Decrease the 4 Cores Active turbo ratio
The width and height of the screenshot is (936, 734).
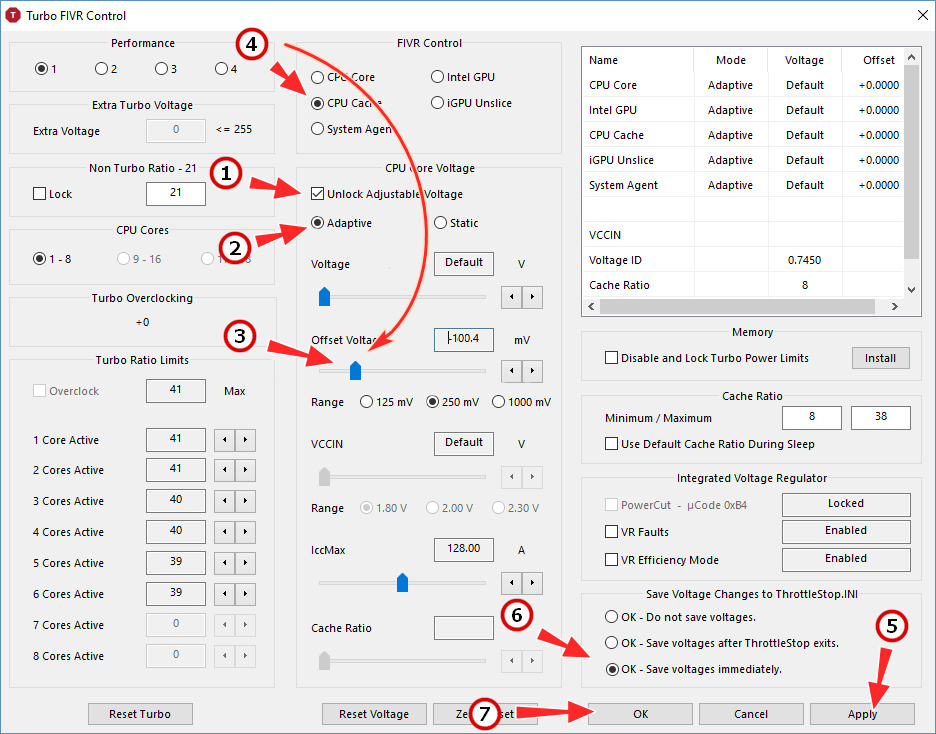point(225,532)
